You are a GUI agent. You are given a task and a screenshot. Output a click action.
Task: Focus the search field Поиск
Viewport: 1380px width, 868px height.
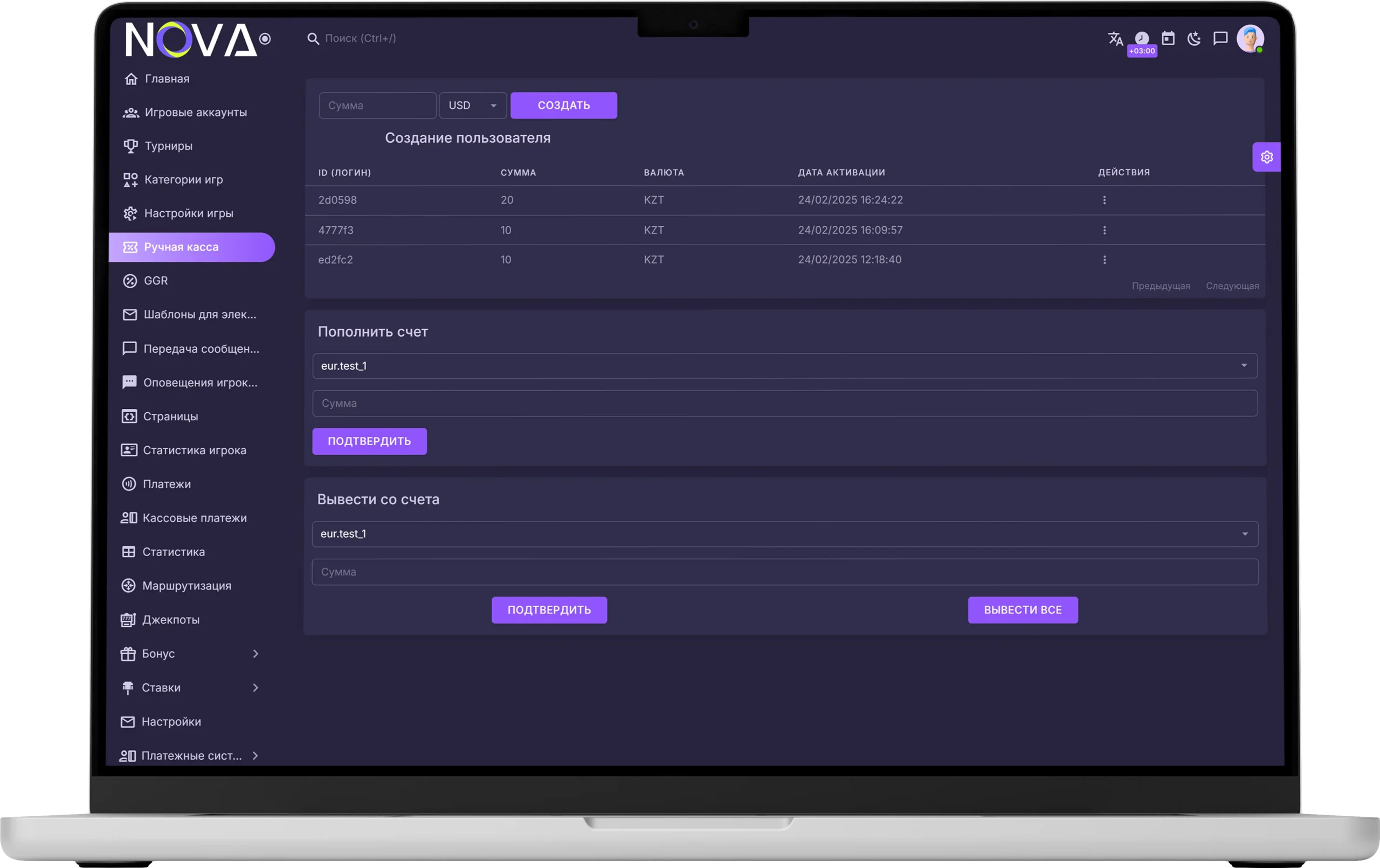361,38
